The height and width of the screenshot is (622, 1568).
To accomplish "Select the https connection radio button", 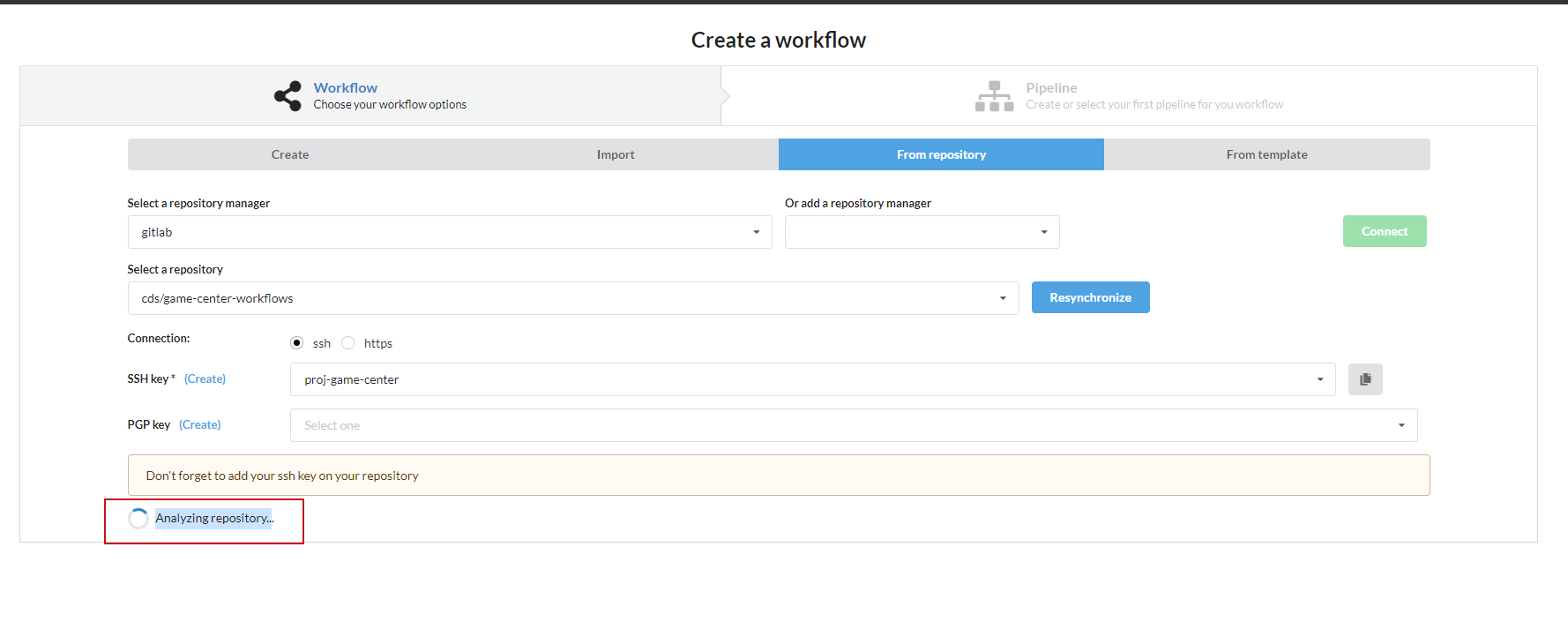I will pos(348,343).
